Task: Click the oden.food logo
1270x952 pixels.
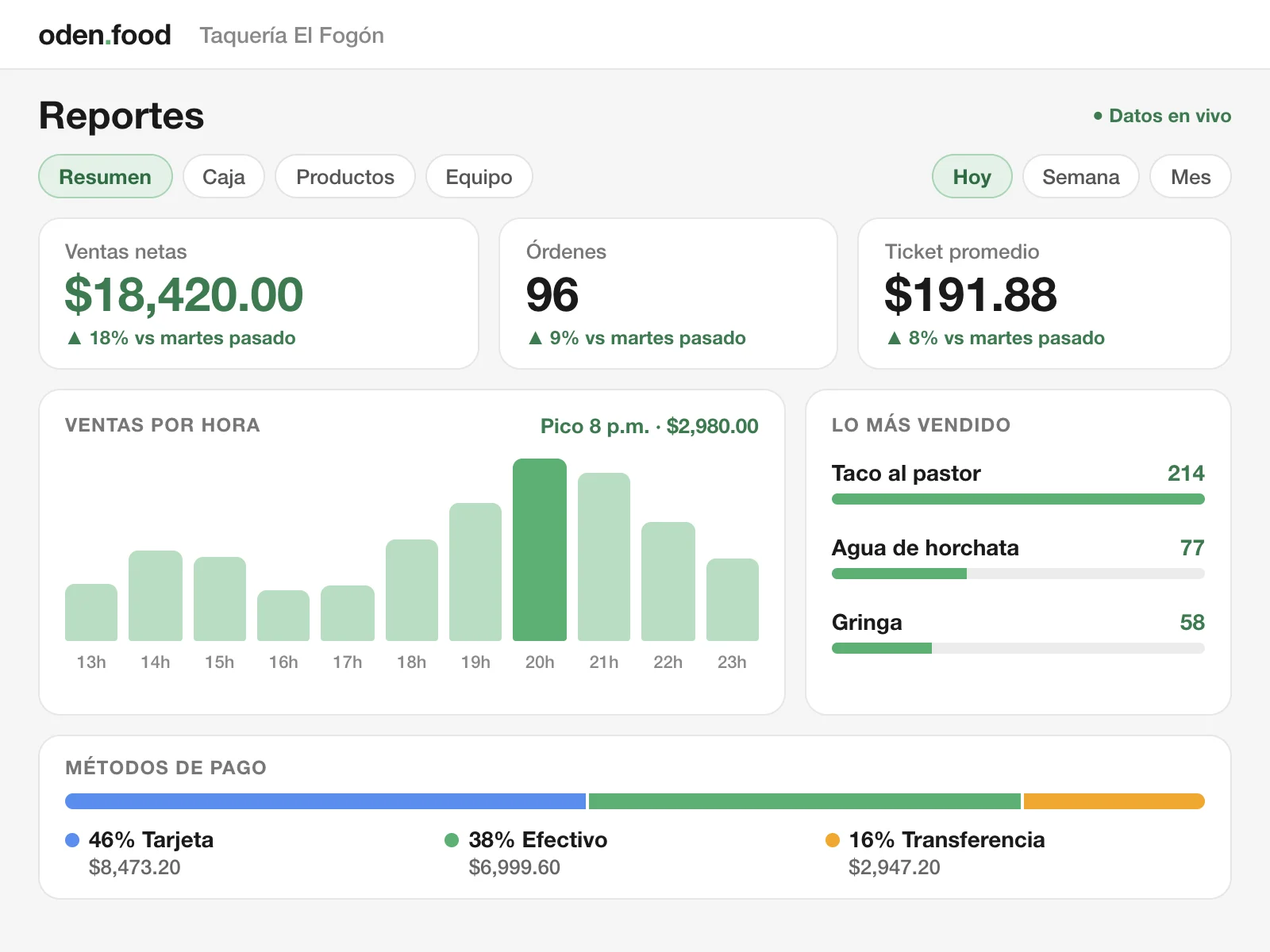Action: tap(105, 35)
